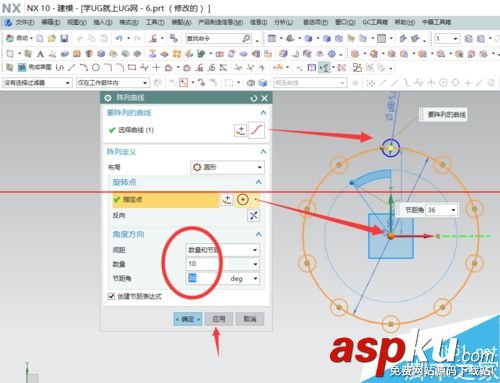
Task: Click the arc center snap point icon
Action: 443,83
